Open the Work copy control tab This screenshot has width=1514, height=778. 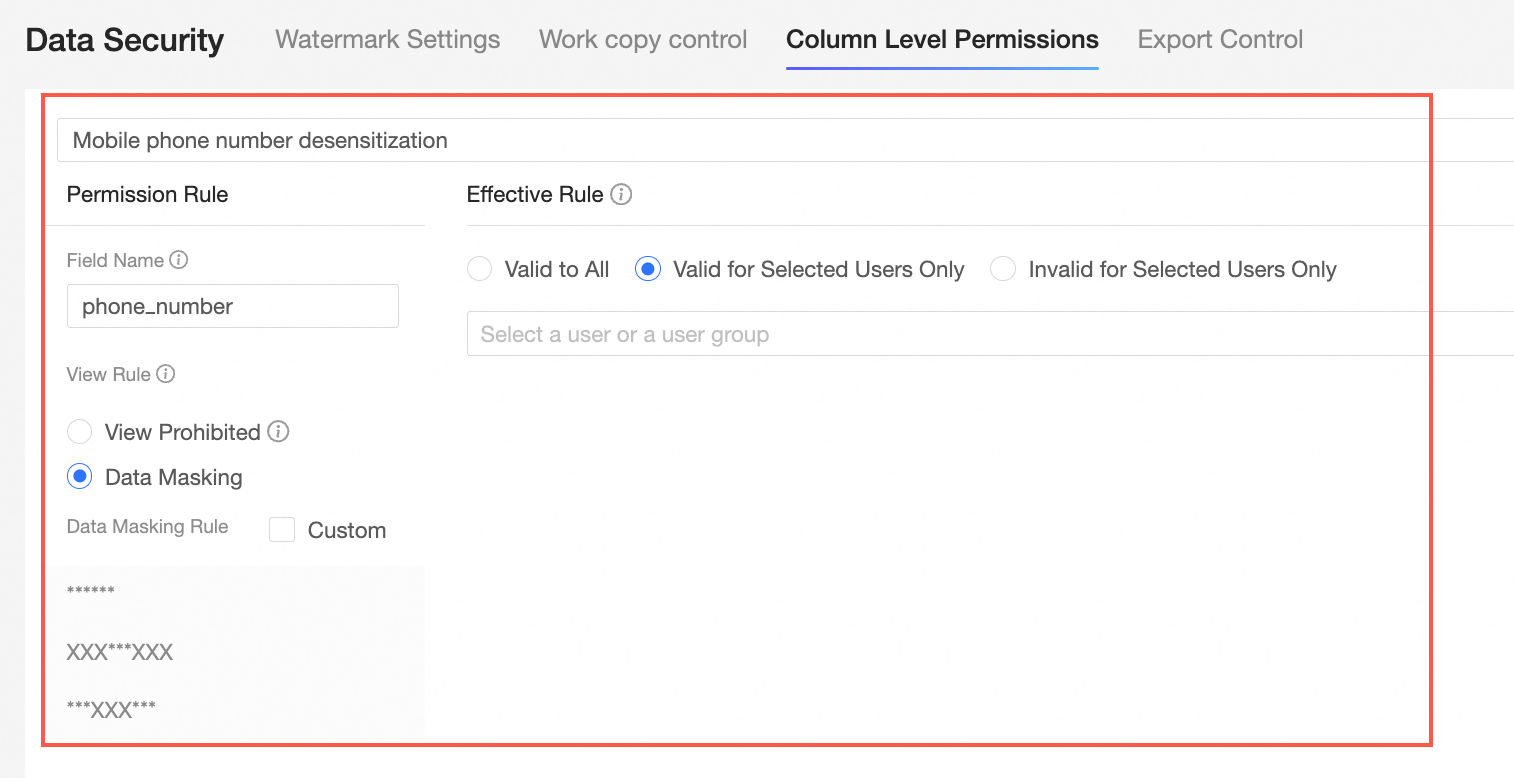point(643,40)
